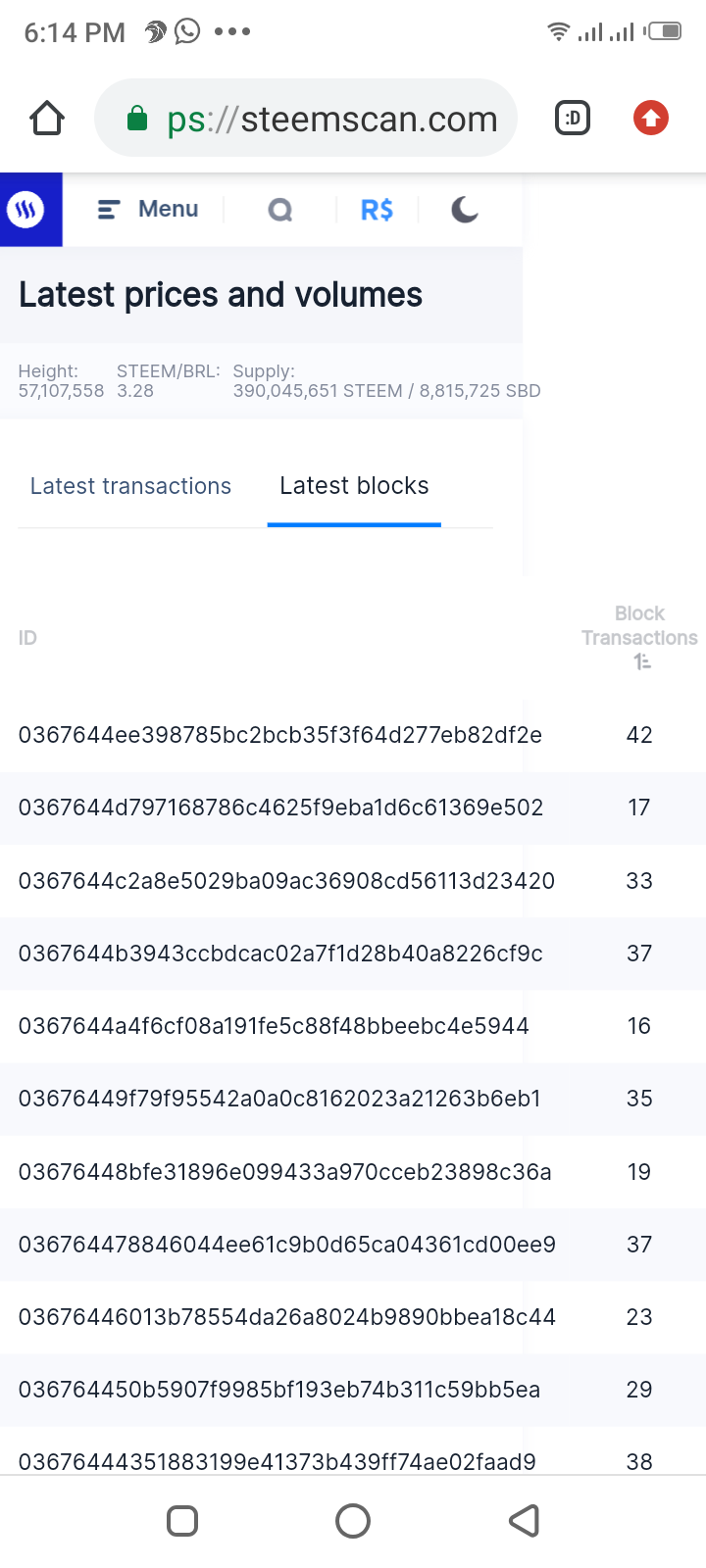Switch to the Latest transactions tab
This screenshot has height=1568, width=706.
130,486
